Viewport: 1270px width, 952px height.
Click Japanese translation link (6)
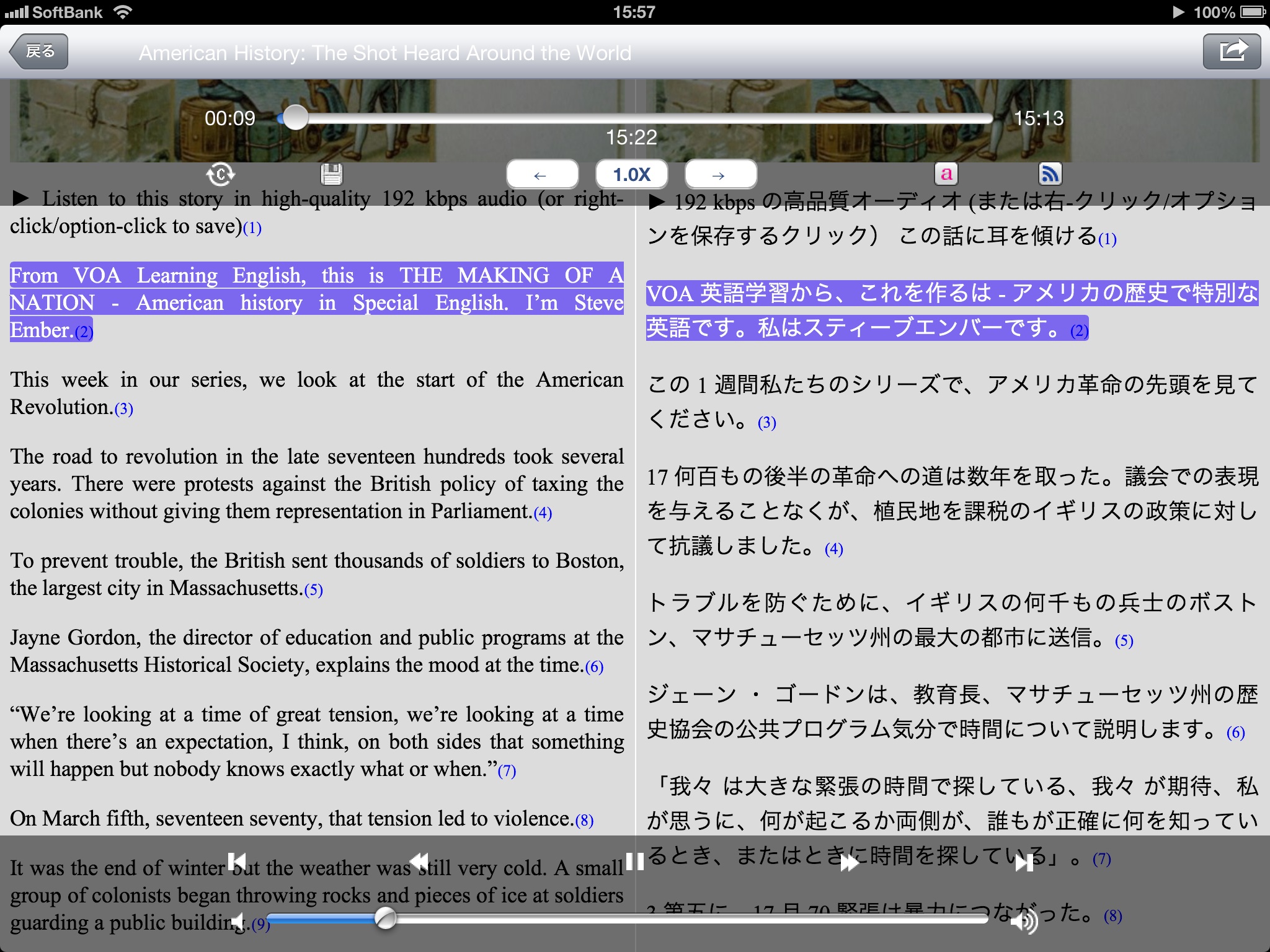tap(1236, 733)
